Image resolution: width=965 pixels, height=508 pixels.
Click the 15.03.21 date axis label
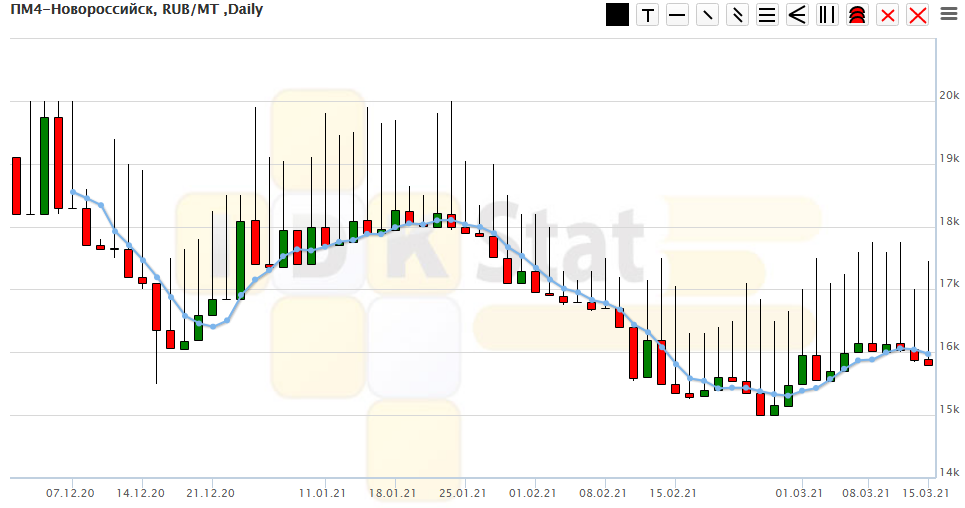(x=923, y=493)
